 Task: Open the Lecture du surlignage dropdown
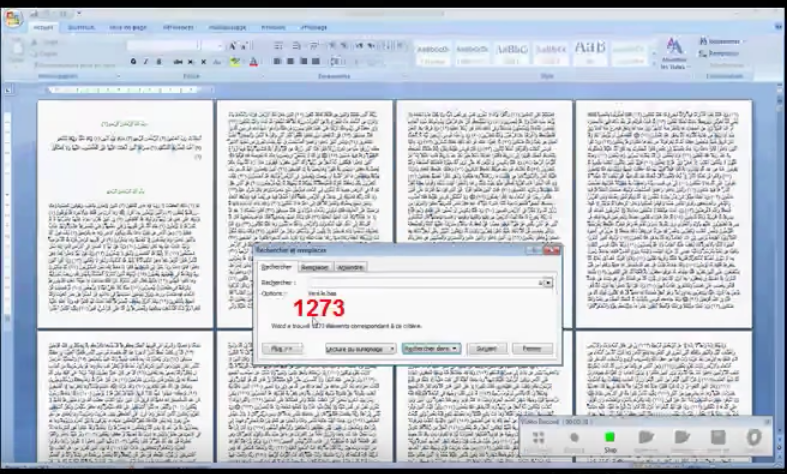(360, 348)
